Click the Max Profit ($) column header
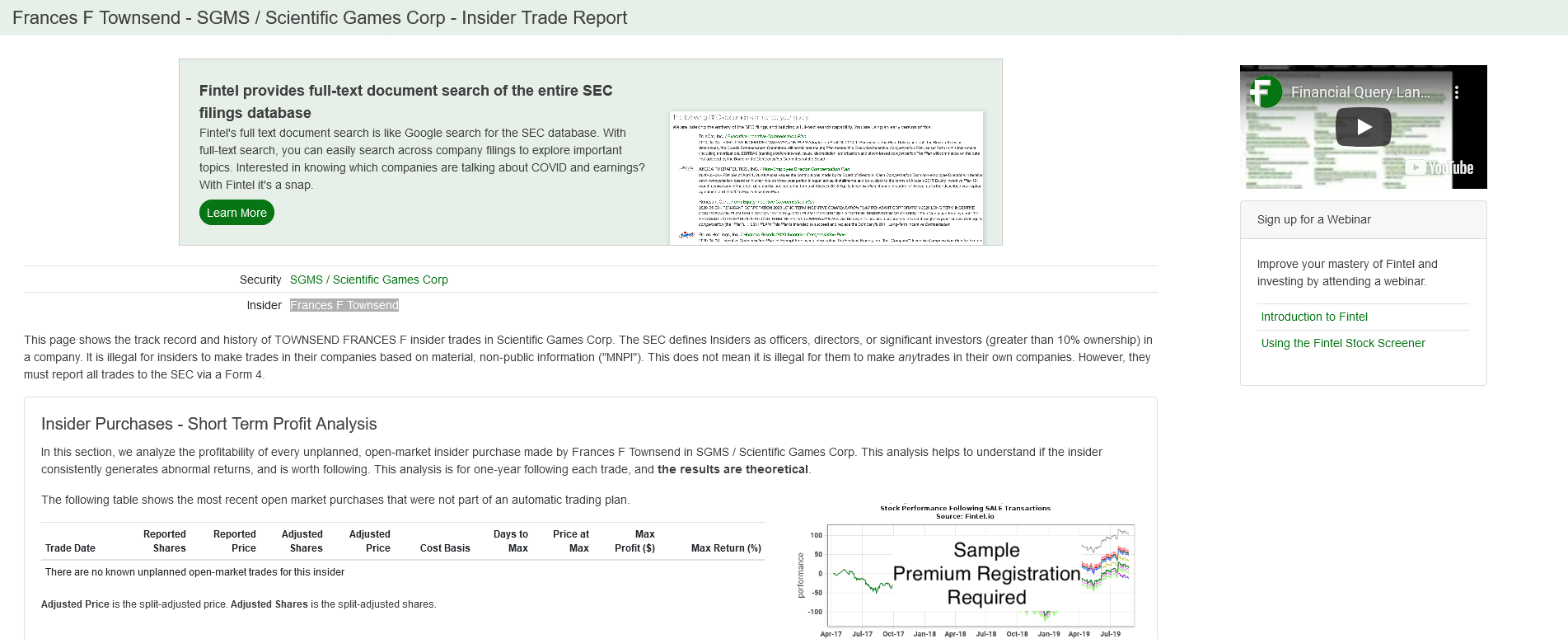 click(x=634, y=541)
